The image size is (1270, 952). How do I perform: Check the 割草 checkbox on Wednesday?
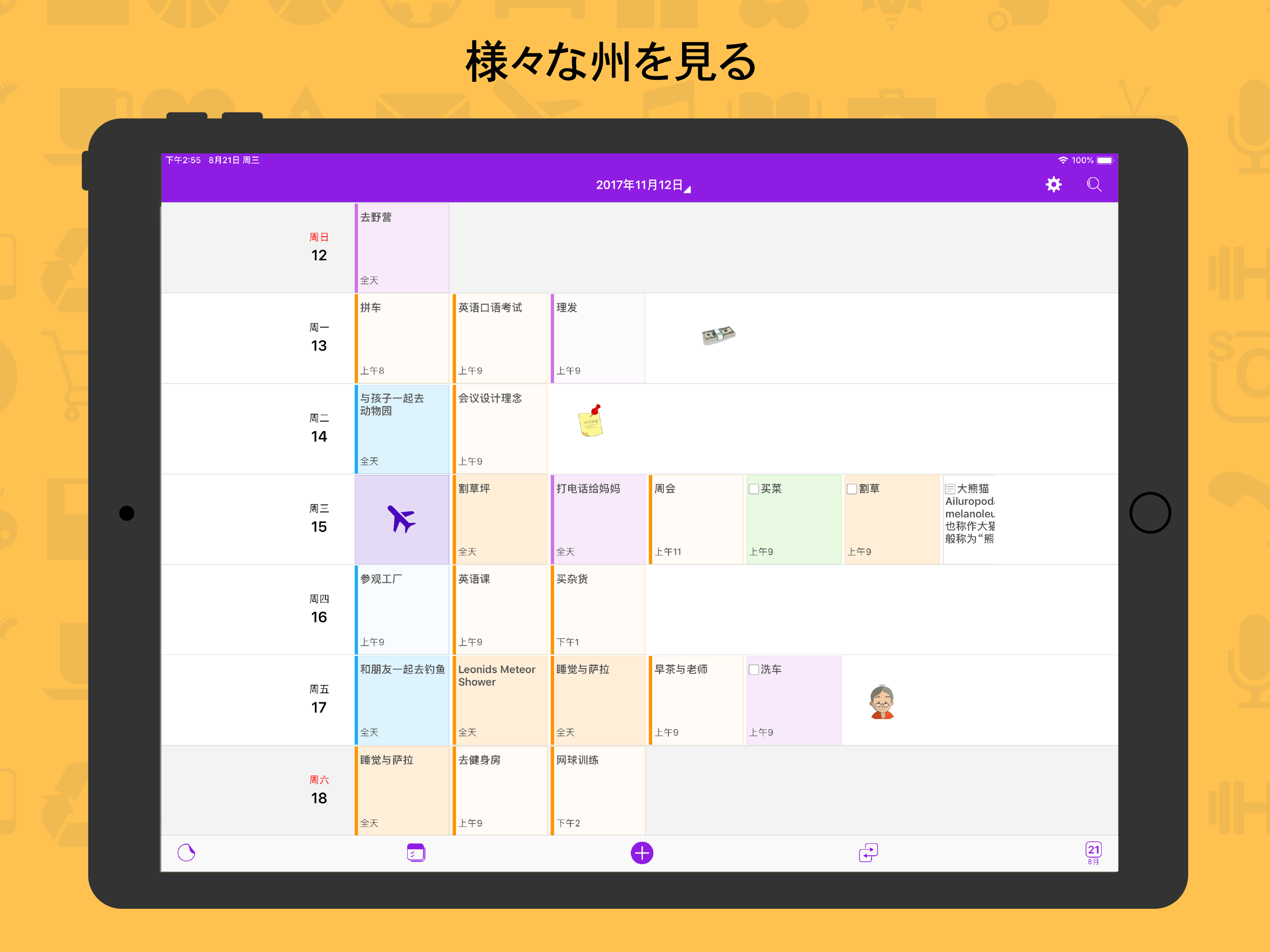click(853, 489)
